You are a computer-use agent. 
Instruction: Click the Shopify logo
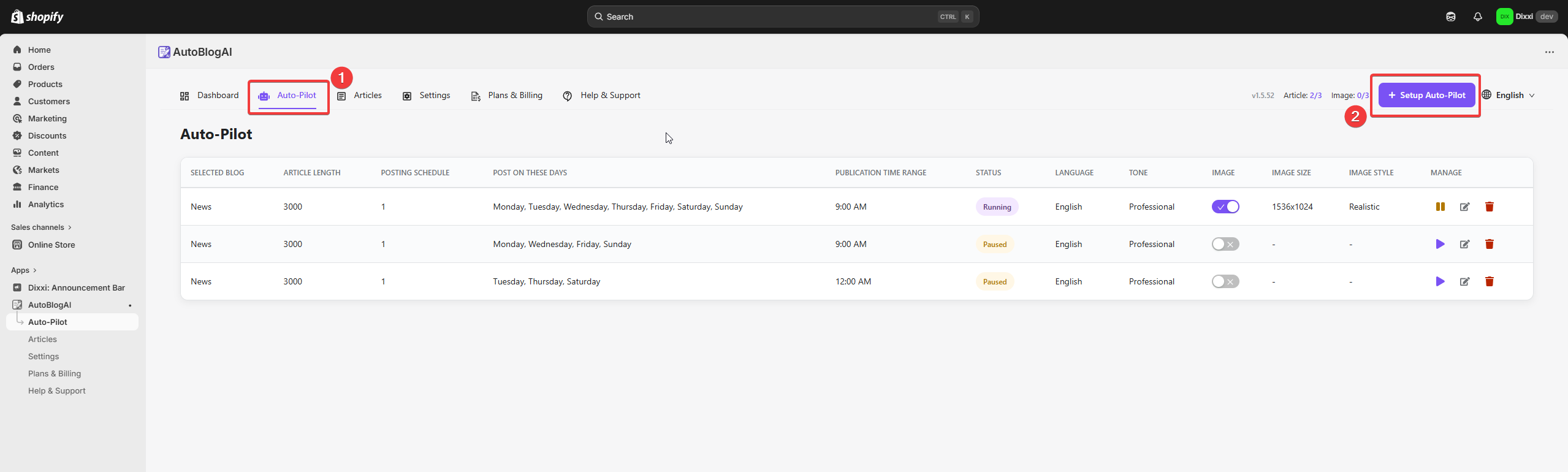37,17
